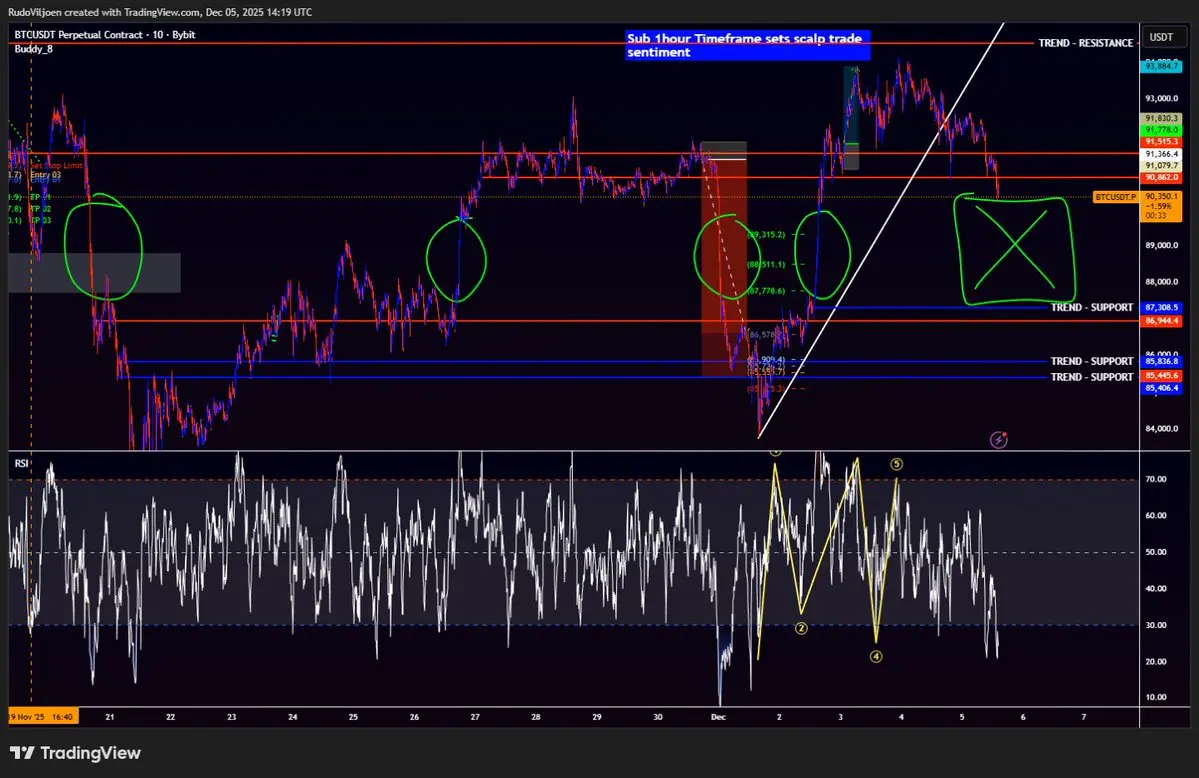Click the red 85,445.6 price label

[1162, 376]
